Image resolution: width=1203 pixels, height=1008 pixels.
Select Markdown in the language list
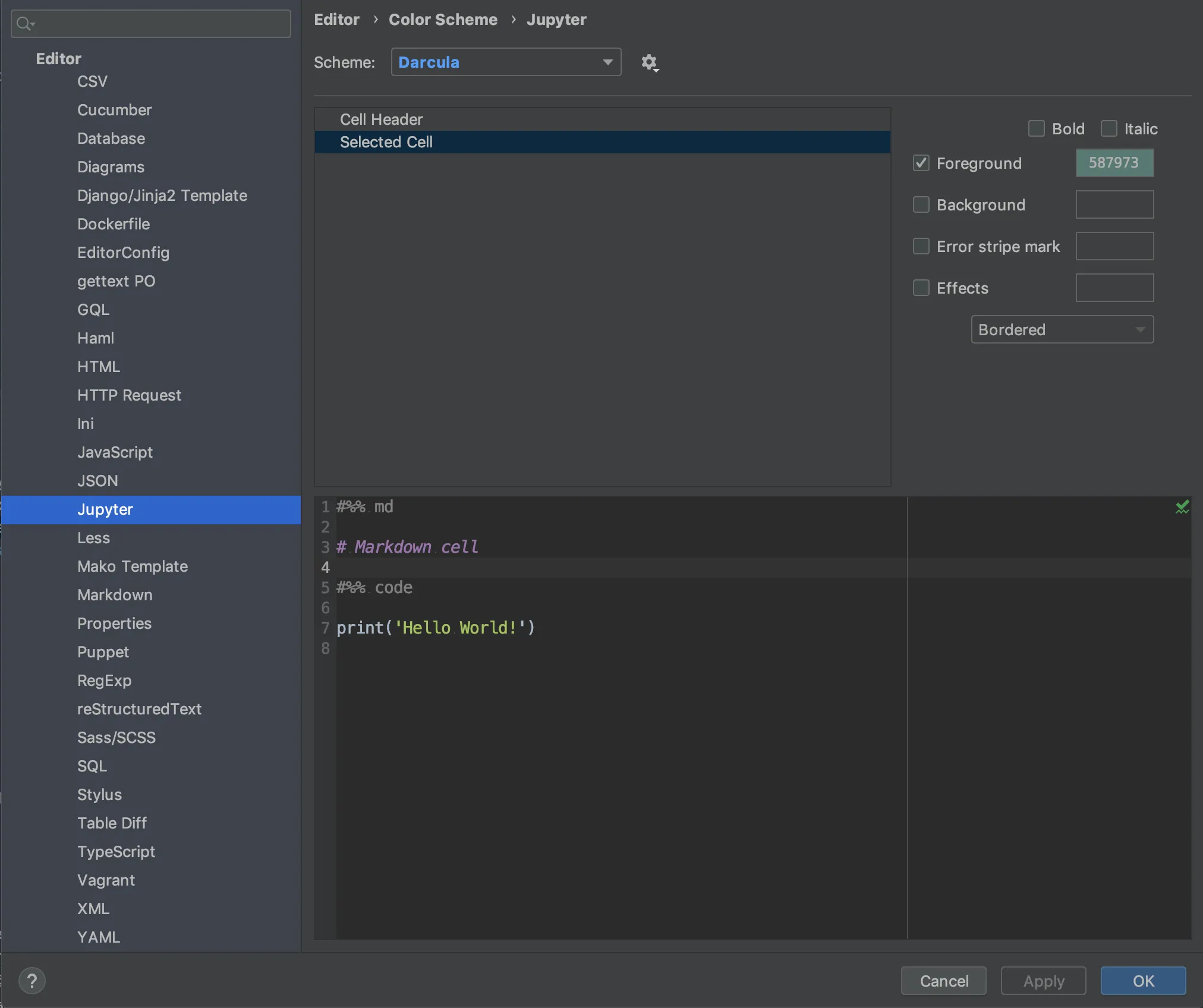point(115,595)
